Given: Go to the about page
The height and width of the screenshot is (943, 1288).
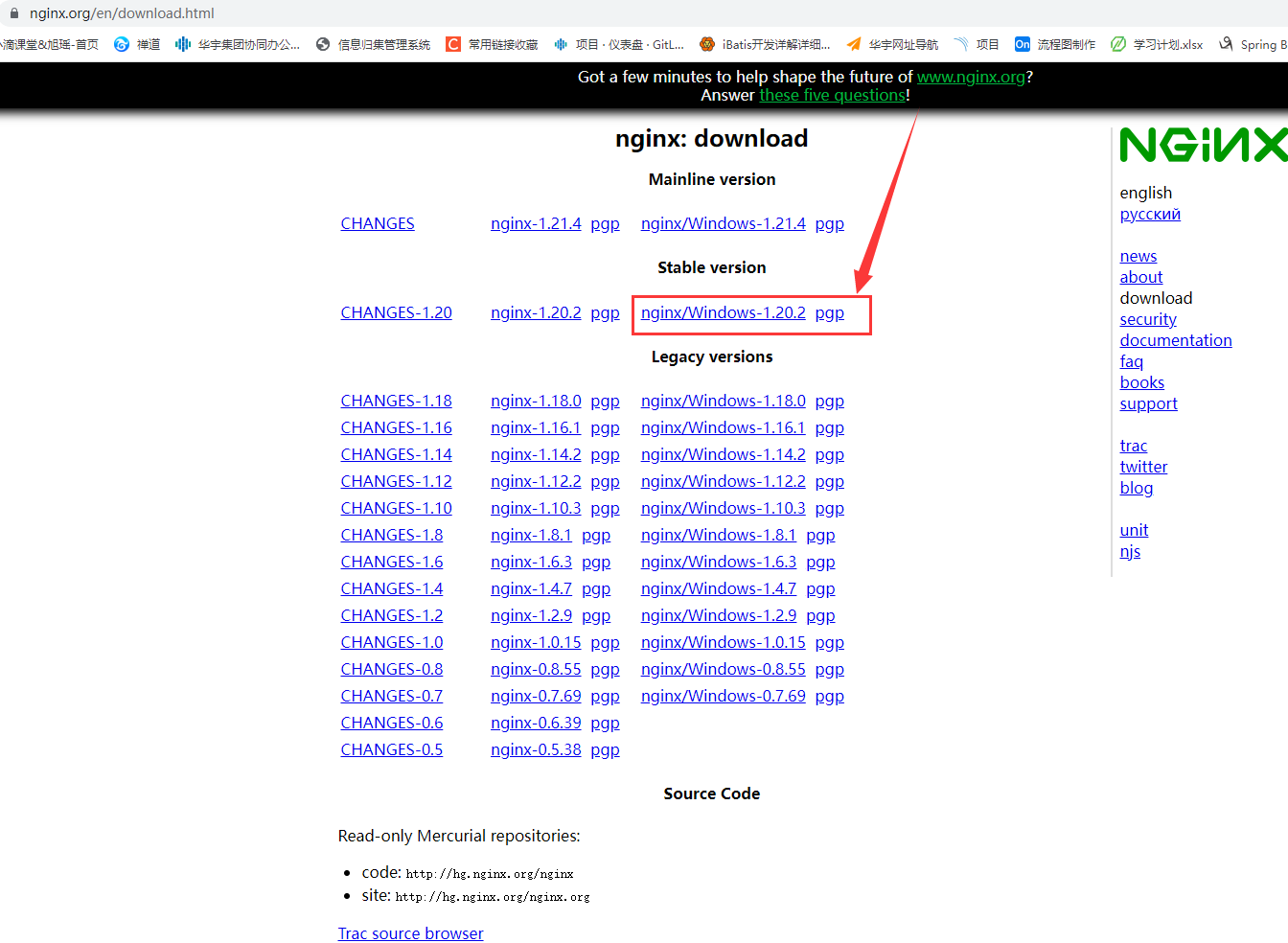Looking at the screenshot, I should 1141,277.
